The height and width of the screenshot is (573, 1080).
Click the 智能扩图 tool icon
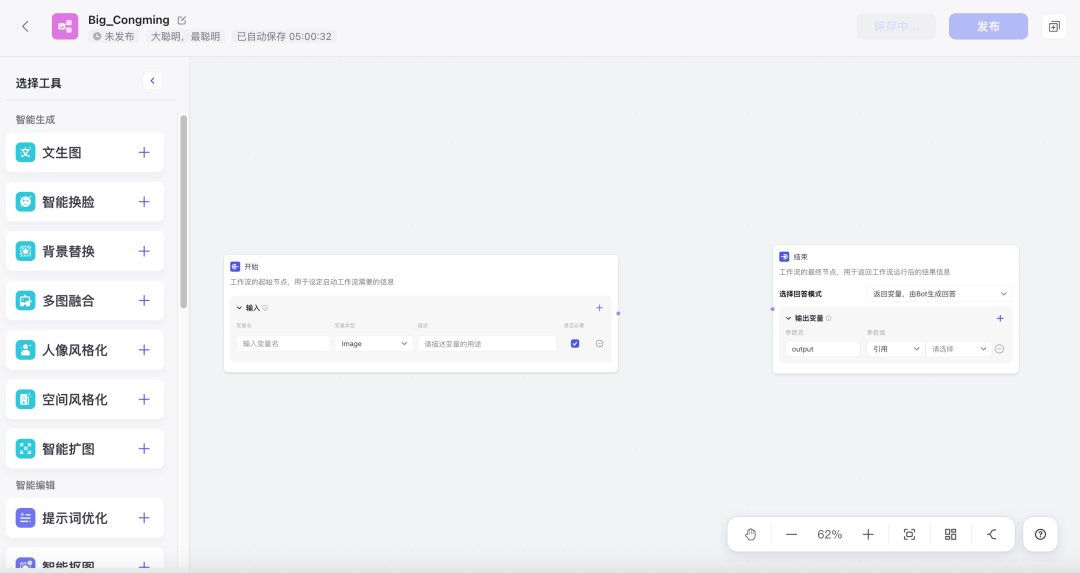[25, 449]
